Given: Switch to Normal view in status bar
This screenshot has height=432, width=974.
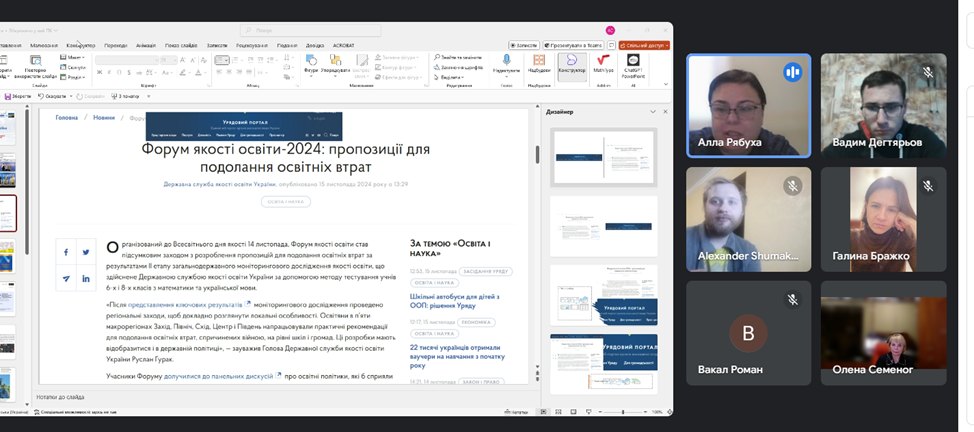Looking at the screenshot, I should pyautogui.click(x=544, y=411).
